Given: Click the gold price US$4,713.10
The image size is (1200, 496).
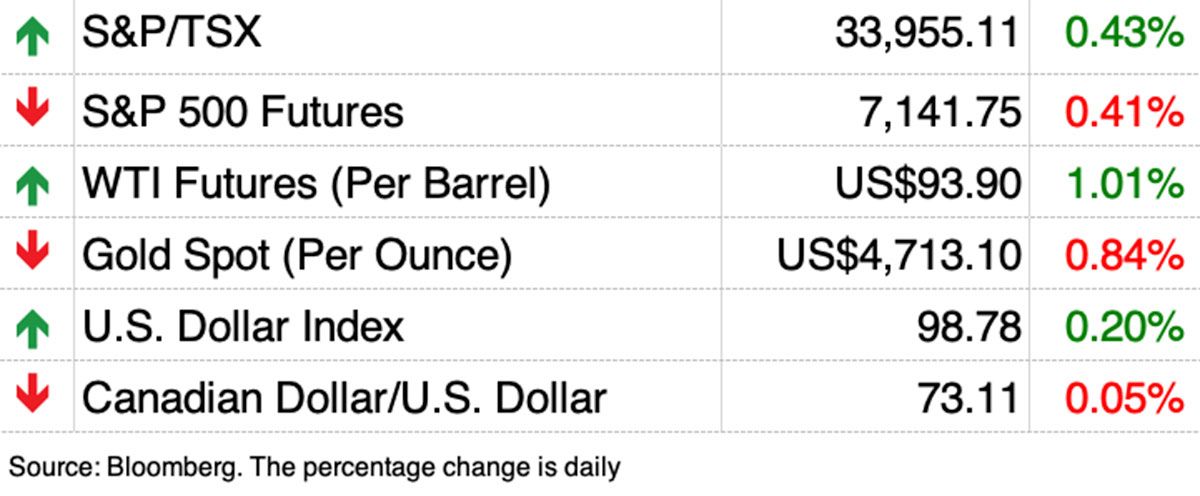Looking at the screenshot, I should coord(899,255).
